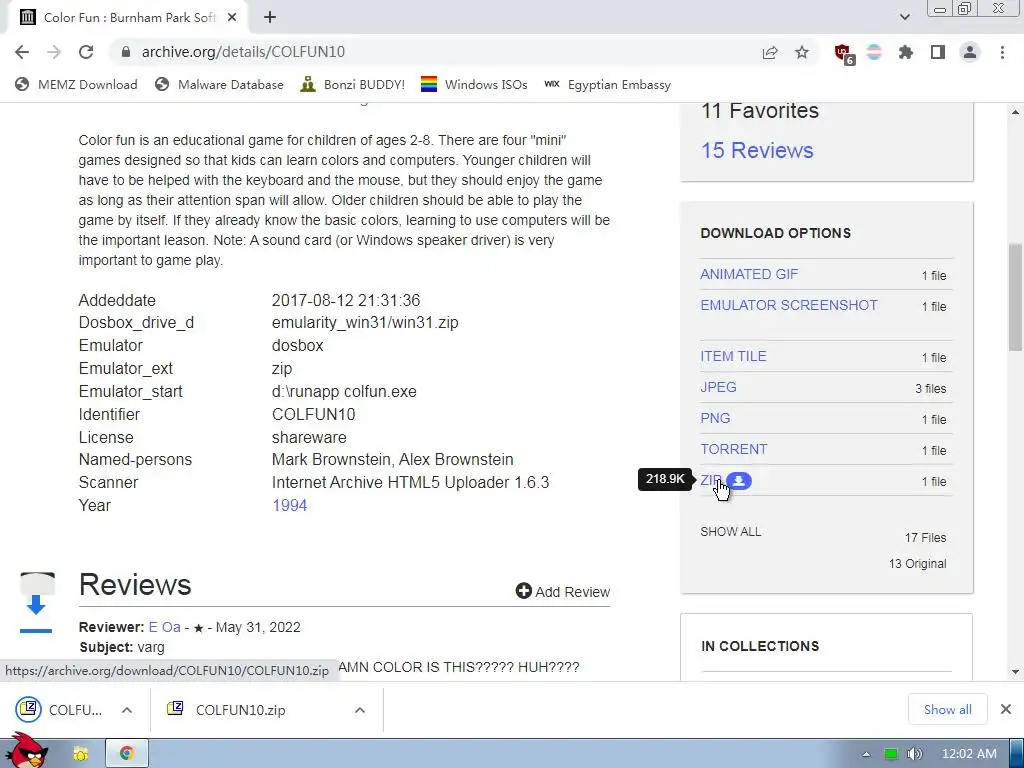
Task: Expand options for the first COLFU... download
Action: coord(127,710)
